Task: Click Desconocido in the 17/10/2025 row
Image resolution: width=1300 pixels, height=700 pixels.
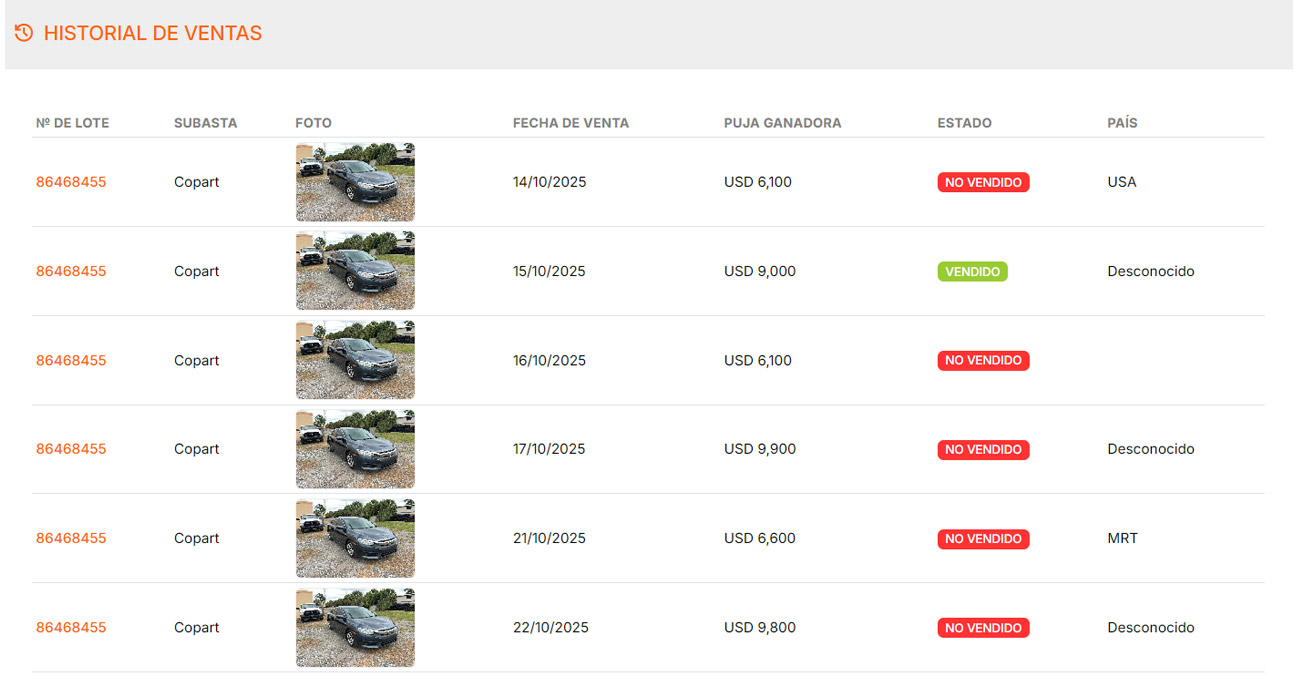Action: tap(1151, 449)
